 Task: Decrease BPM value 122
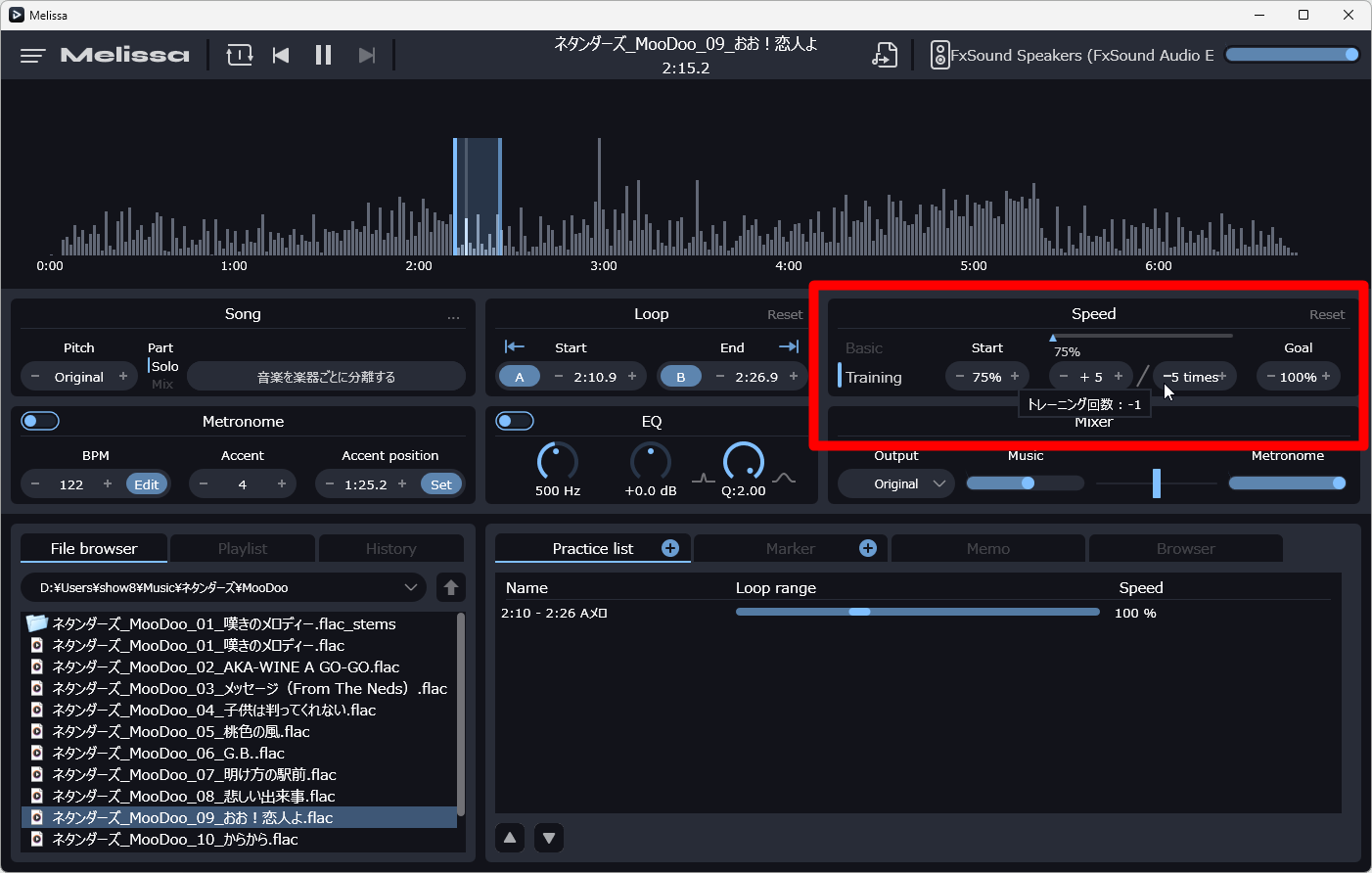pos(36,484)
